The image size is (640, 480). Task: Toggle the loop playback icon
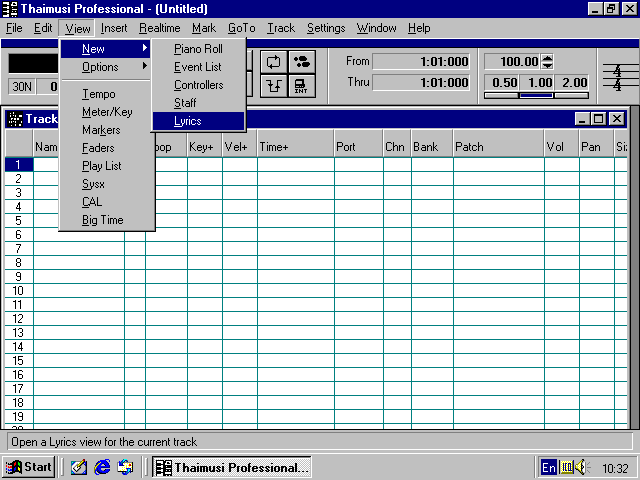[273, 62]
